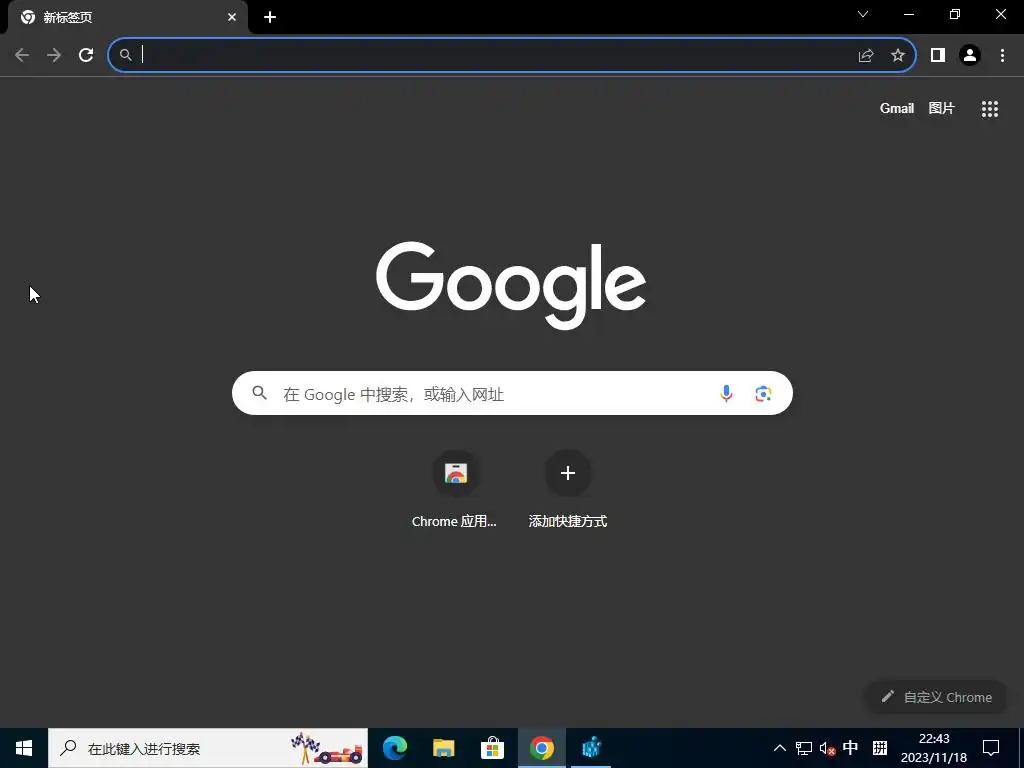The width and height of the screenshot is (1024, 768).
Task: Close the 新标签页 tab
Action: (232, 18)
